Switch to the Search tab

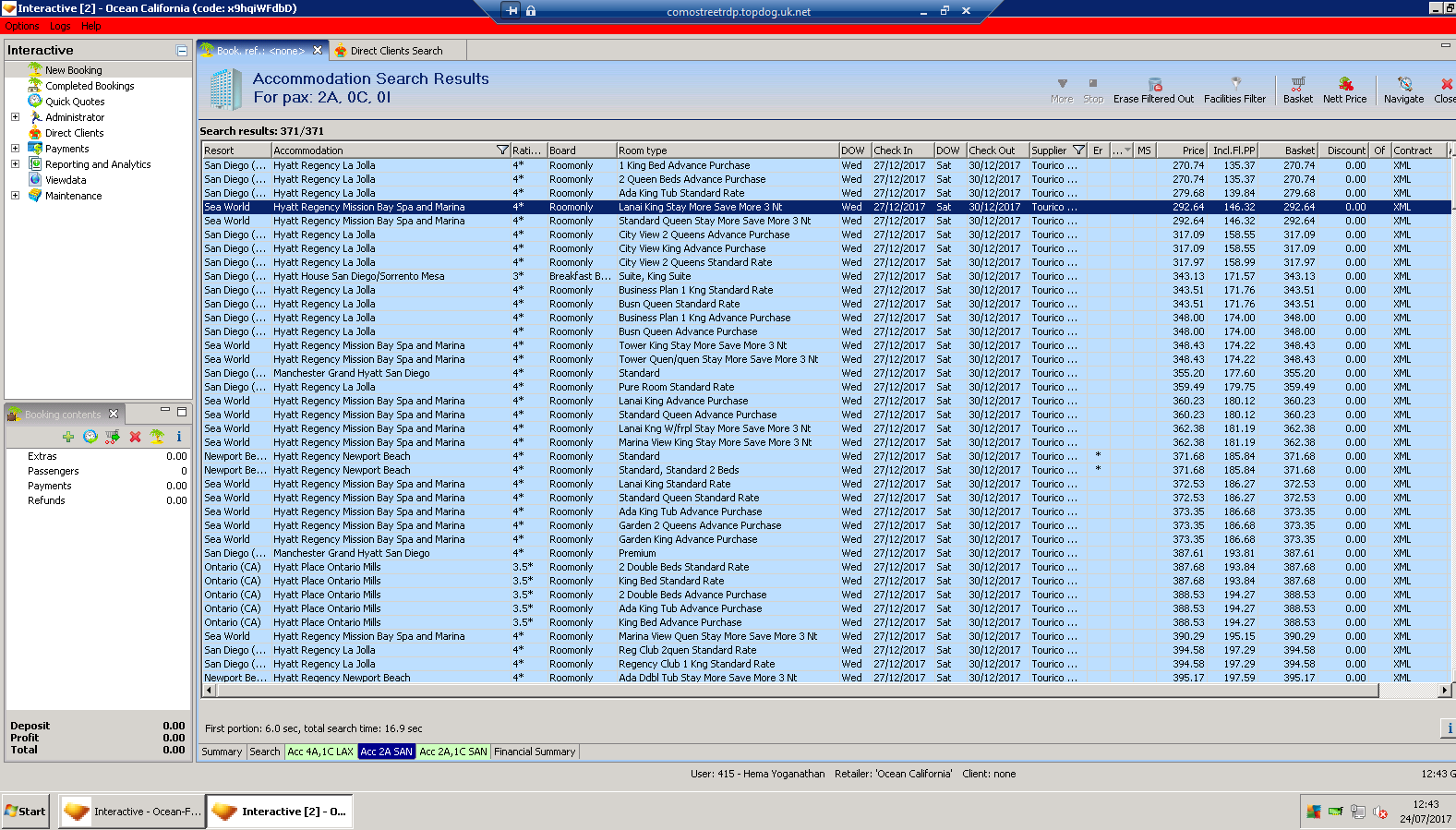pyautogui.click(x=265, y=752)
